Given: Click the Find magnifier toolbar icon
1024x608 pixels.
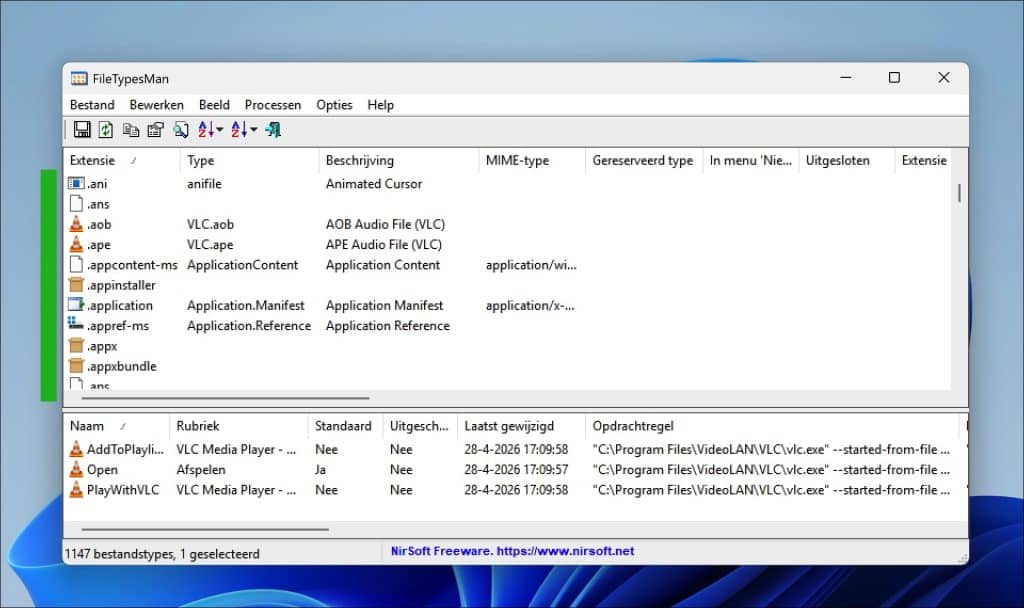Looking at the screenshot, I should pyautogui.click(x=181, y=129).
